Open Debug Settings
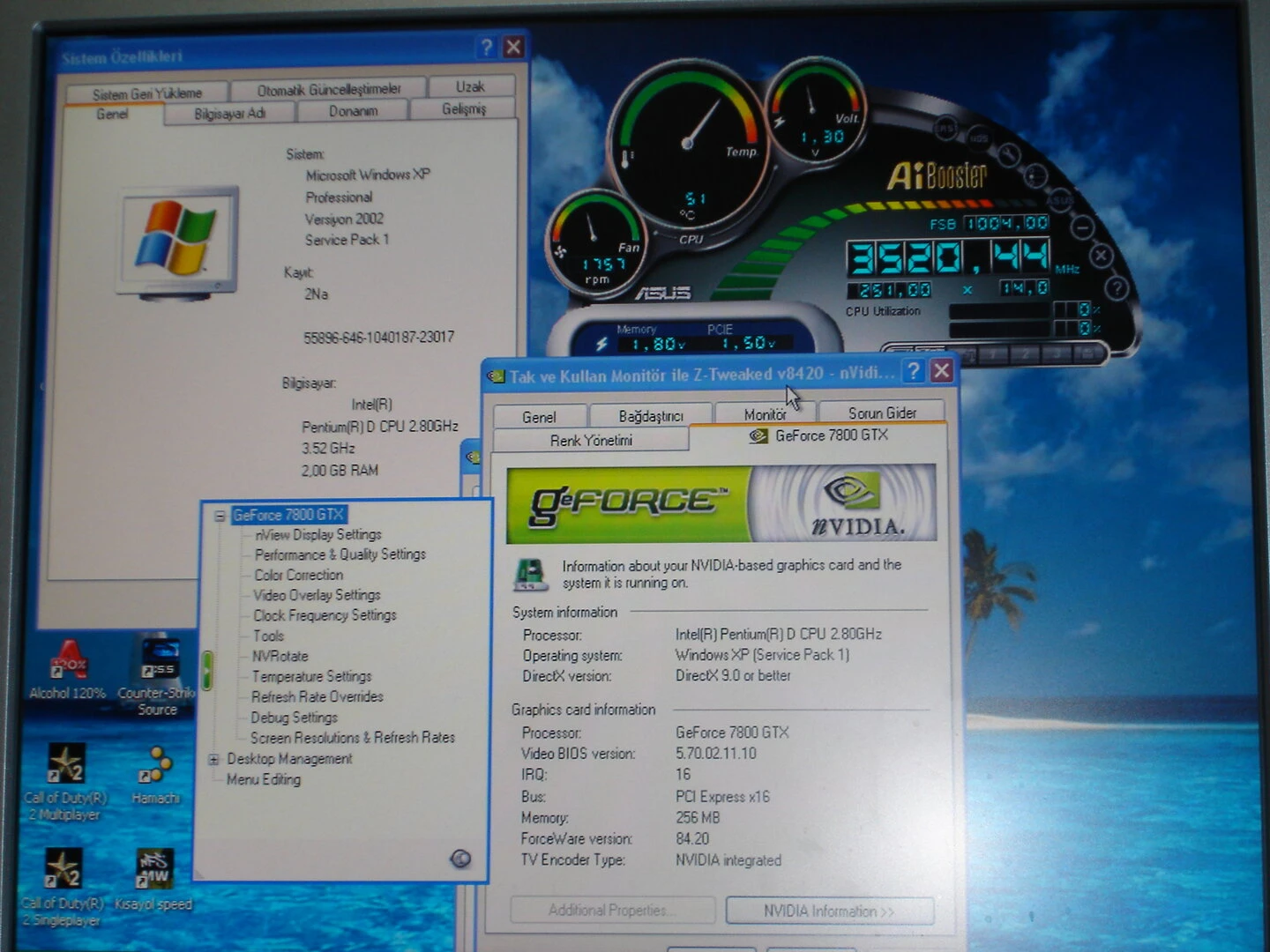 tap(295, 718)
